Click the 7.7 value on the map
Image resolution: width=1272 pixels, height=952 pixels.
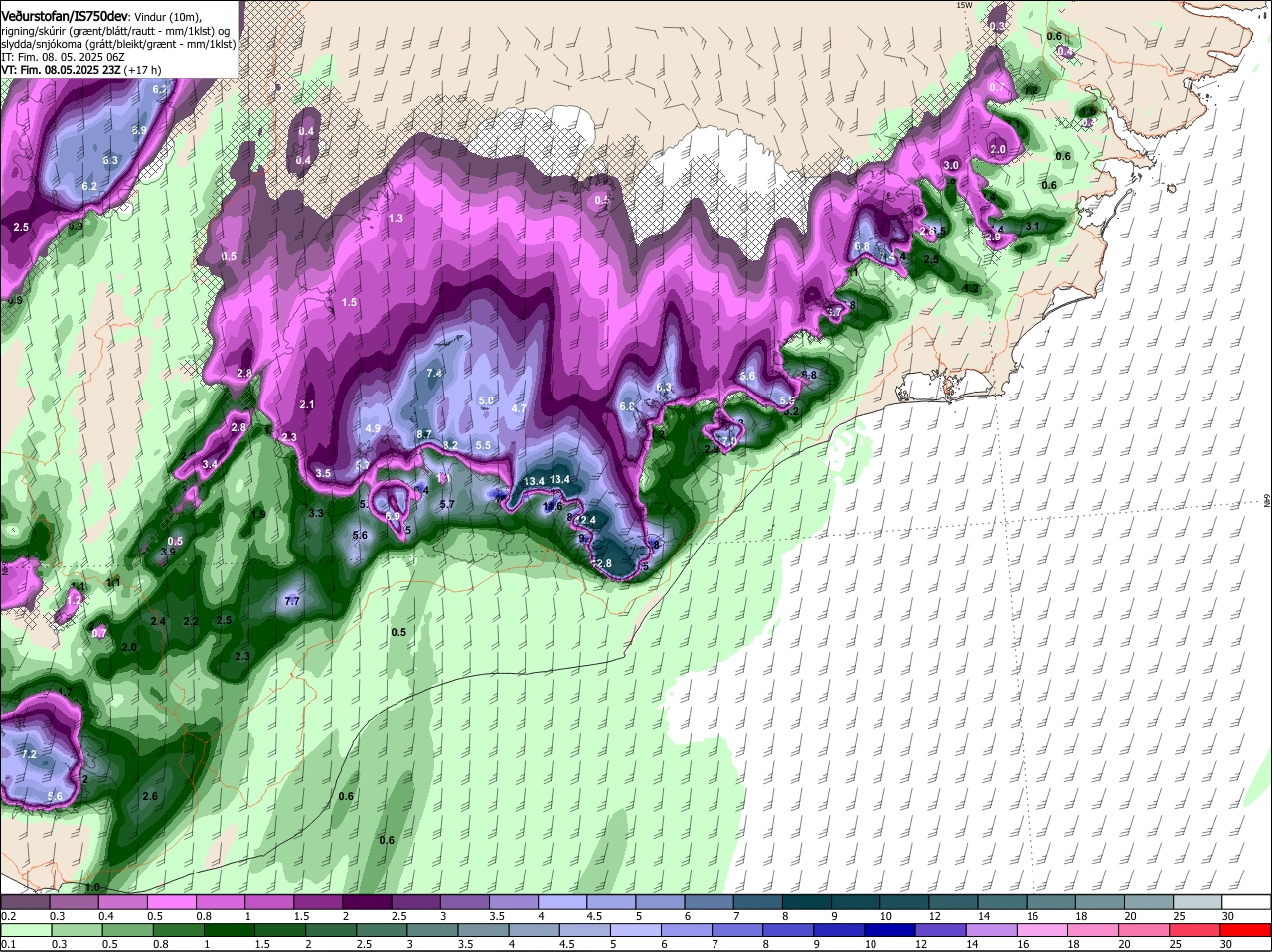tap(292, 601)
